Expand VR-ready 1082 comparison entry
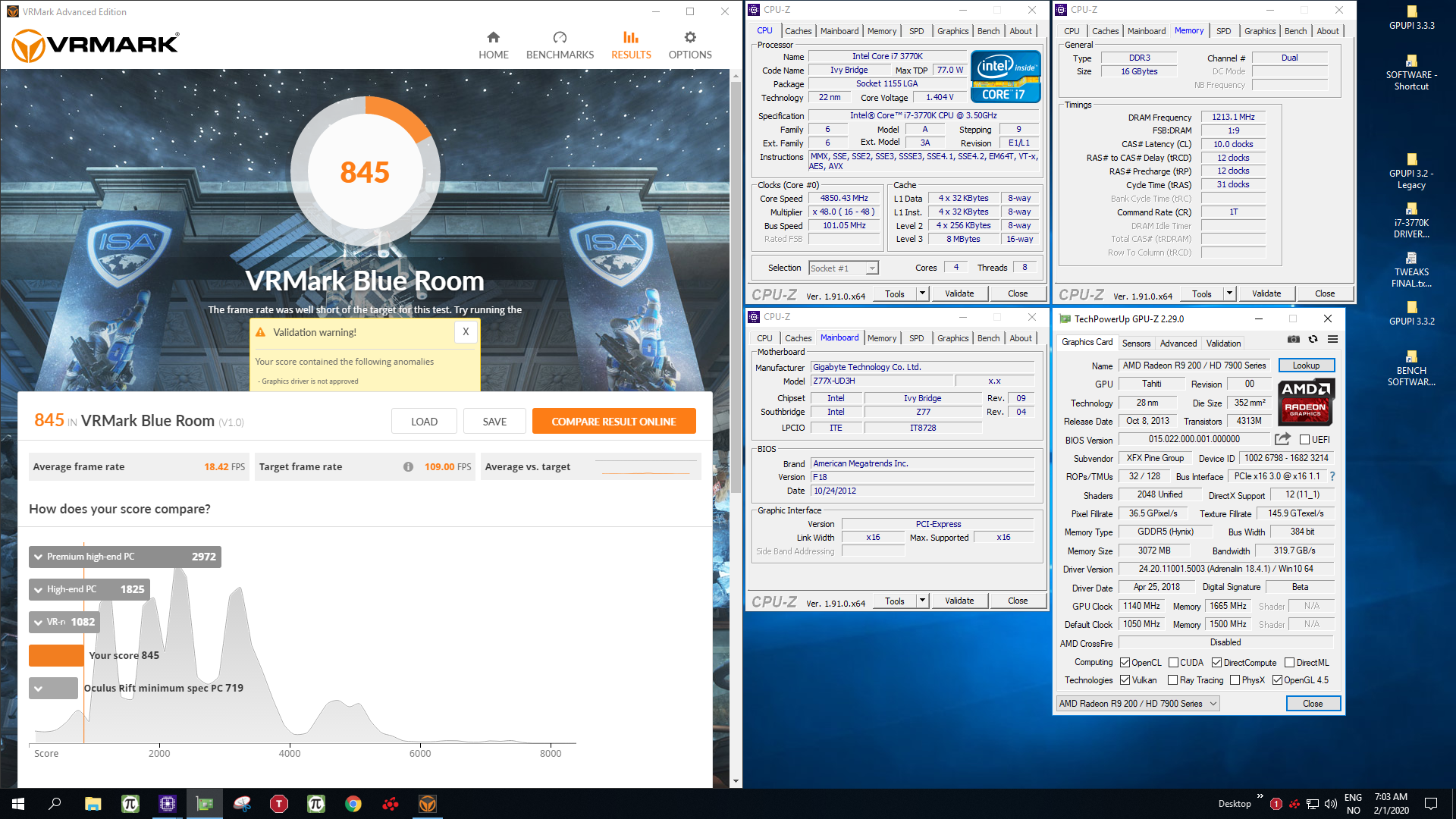Image resolution: width=1456 pixels, height=819 pixels. [x=64, y=622]
